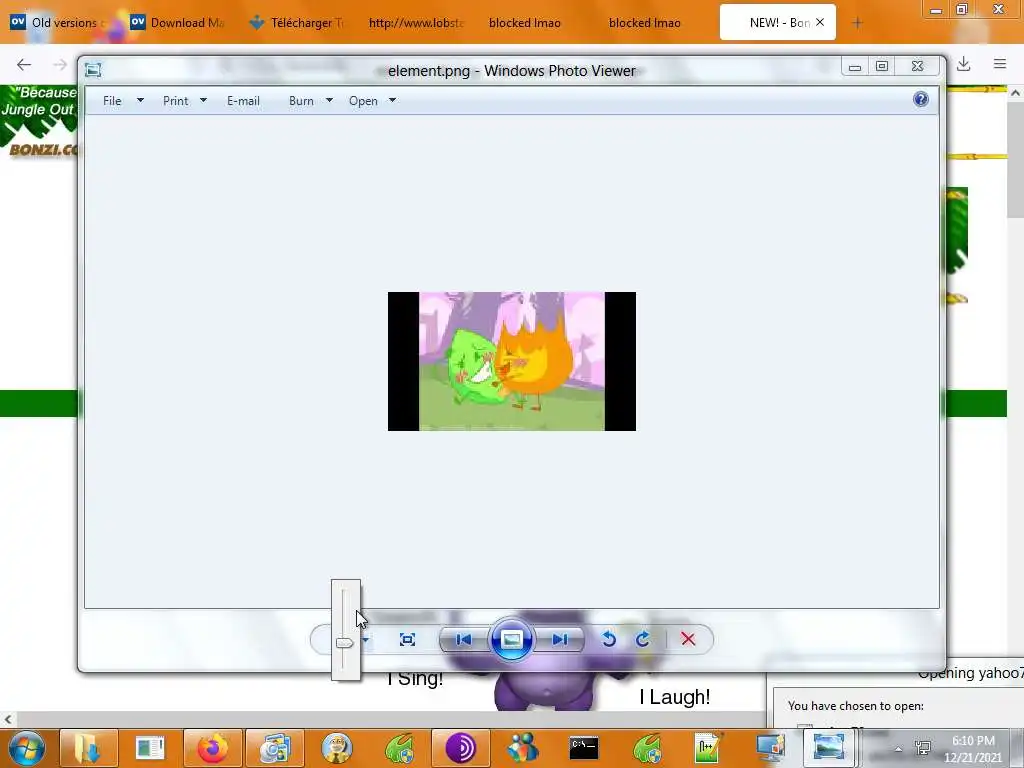Screen dimensions: 1024x768
Task: Switch to the Télécharger browser tab
Action: coord(297,23)
